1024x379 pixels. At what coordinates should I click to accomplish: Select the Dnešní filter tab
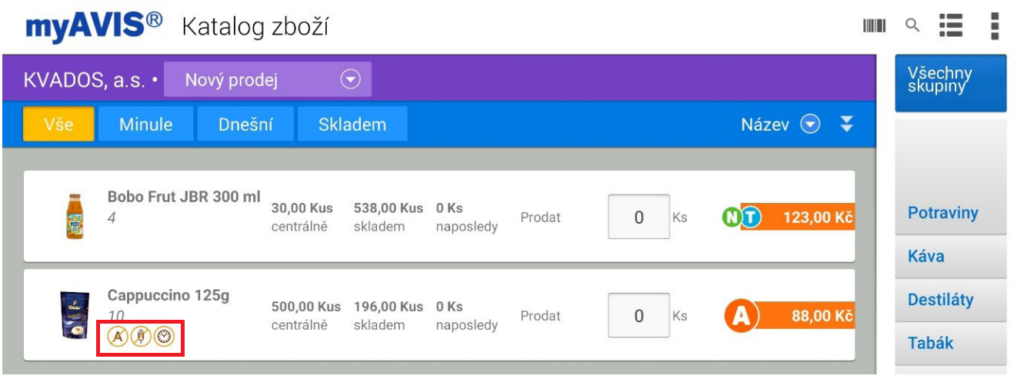coord(246,124)
